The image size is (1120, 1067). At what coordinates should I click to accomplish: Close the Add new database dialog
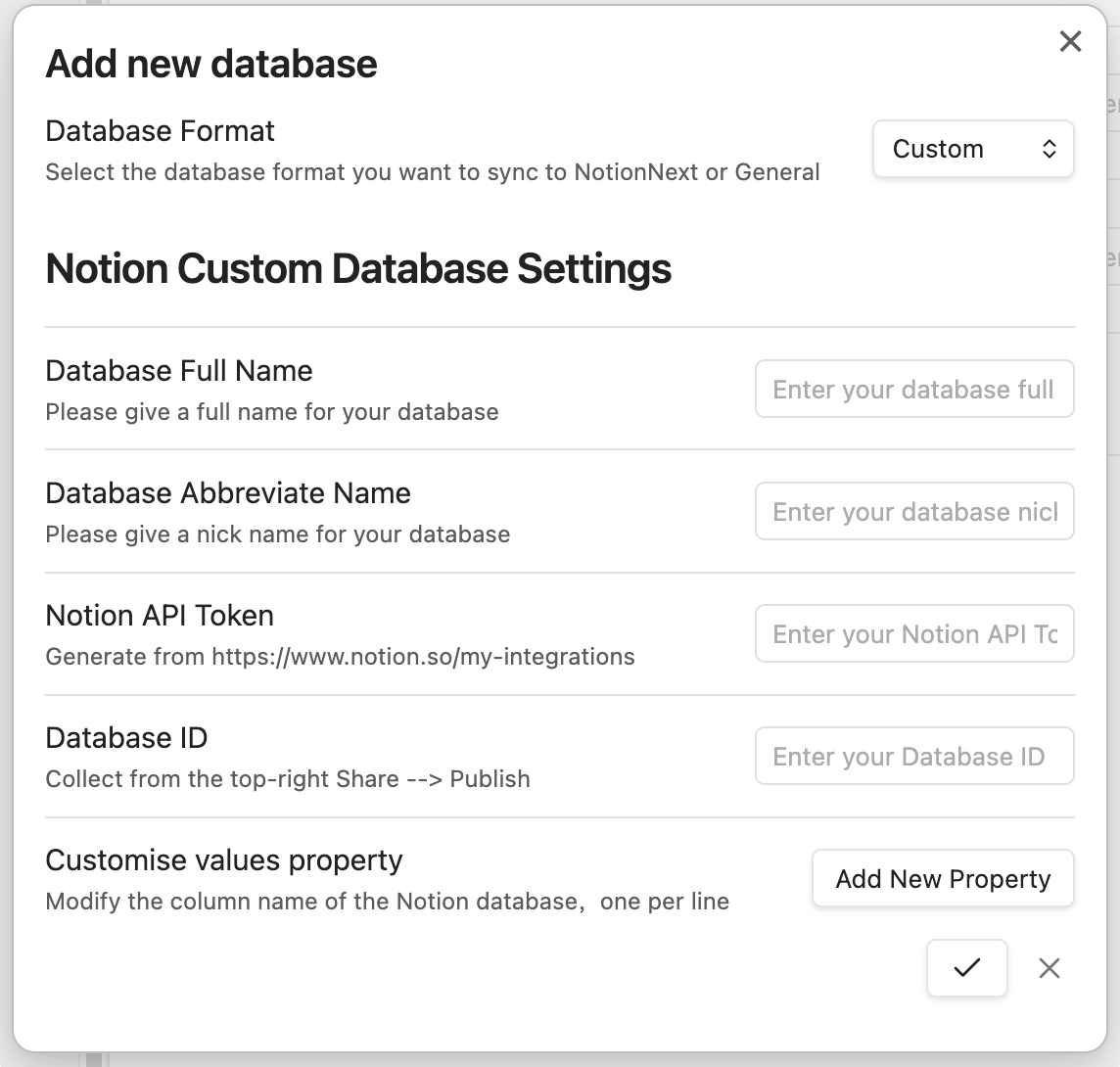(1070, 42)
